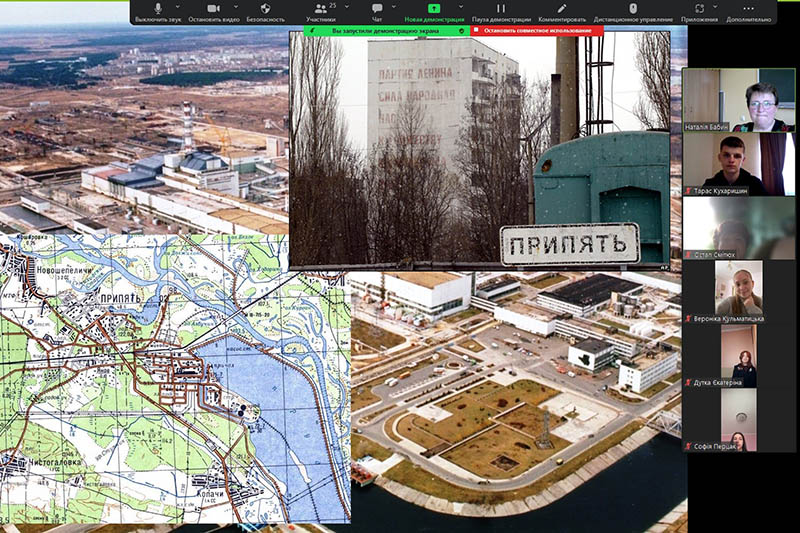Select Вероніка Кульматицька's video thumbnail

coord(739,290)
